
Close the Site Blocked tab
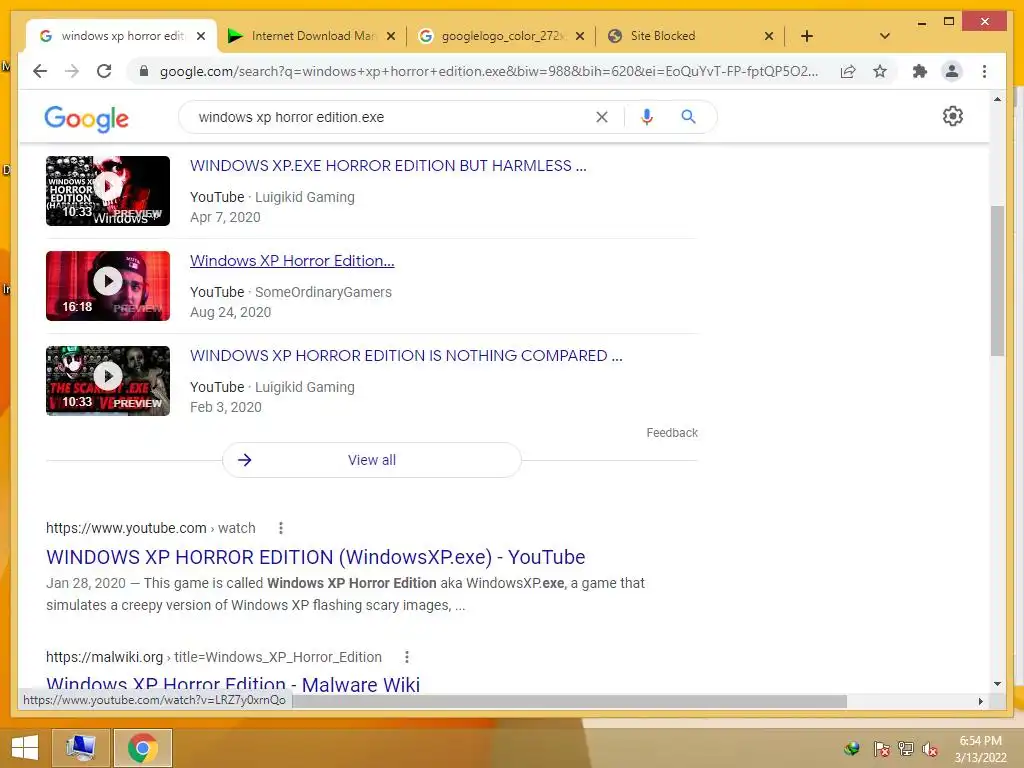click(x=769, y=36)
